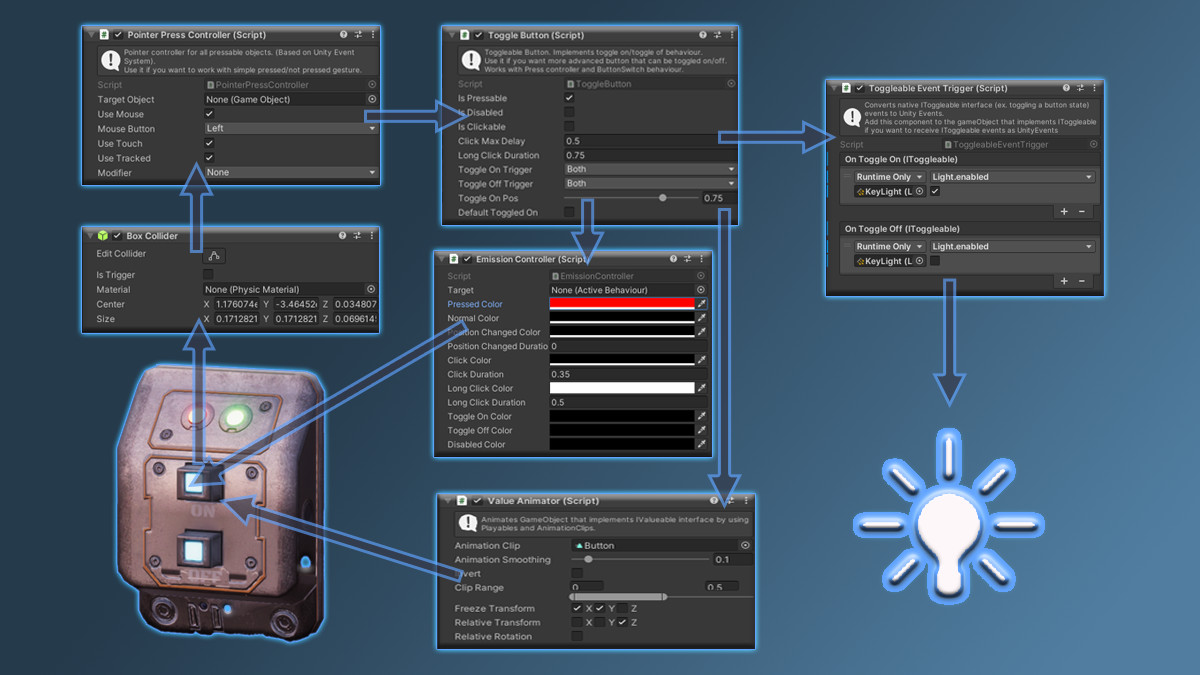
Task: Open Value Animator three-dot options menu
Action: 745,501
